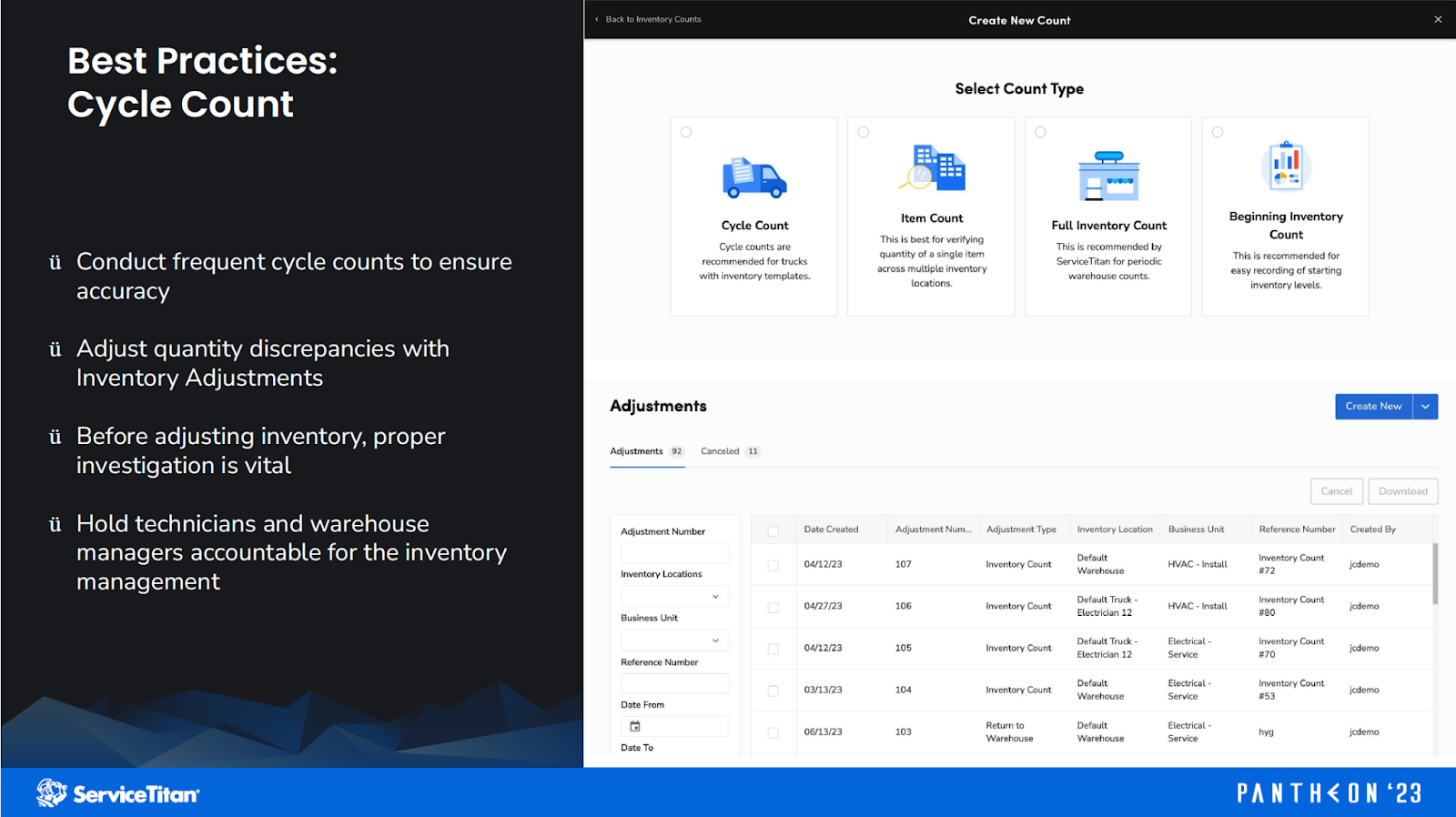Click reference Inventory Count #70

(x=1291, y=648)
